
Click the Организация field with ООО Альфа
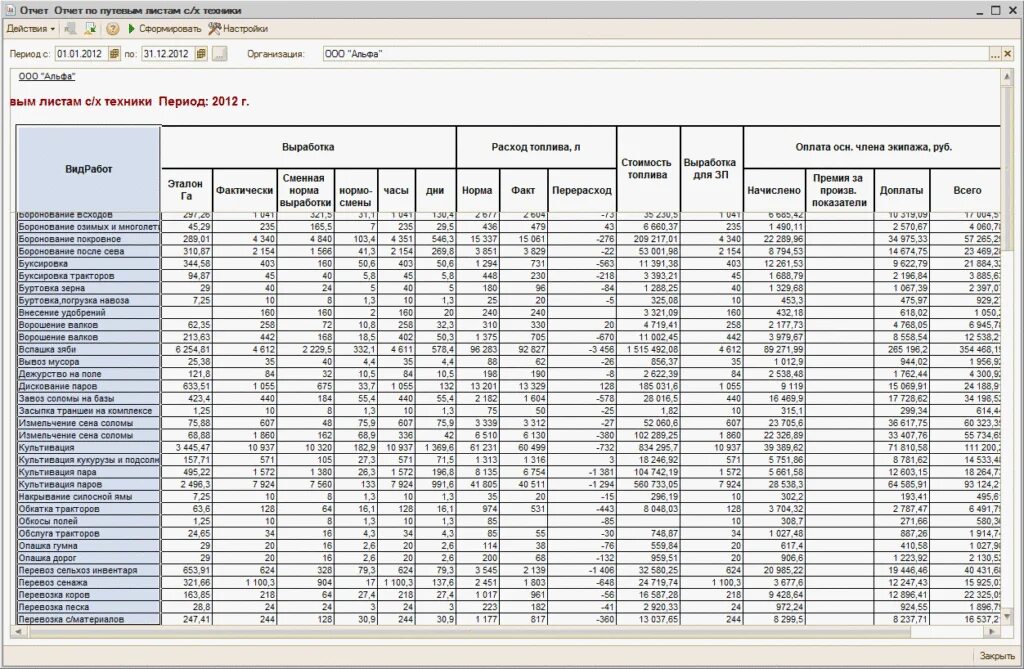pos(656,54)
